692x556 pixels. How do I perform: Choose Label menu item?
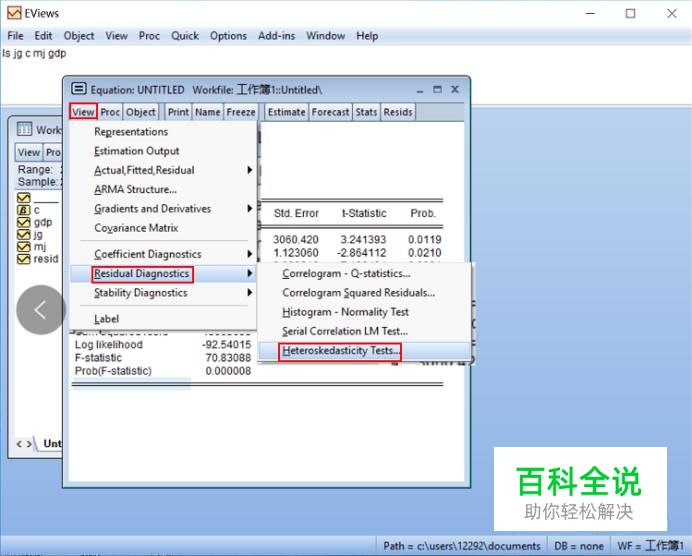coord(106,319)
